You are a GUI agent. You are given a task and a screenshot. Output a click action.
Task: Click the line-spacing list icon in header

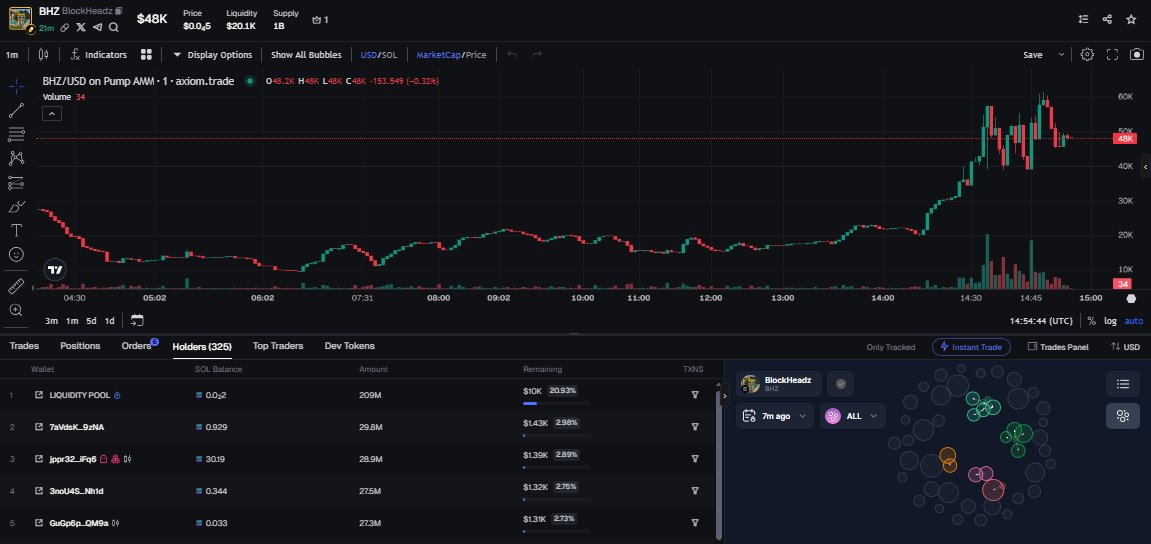pos(1083,19)
